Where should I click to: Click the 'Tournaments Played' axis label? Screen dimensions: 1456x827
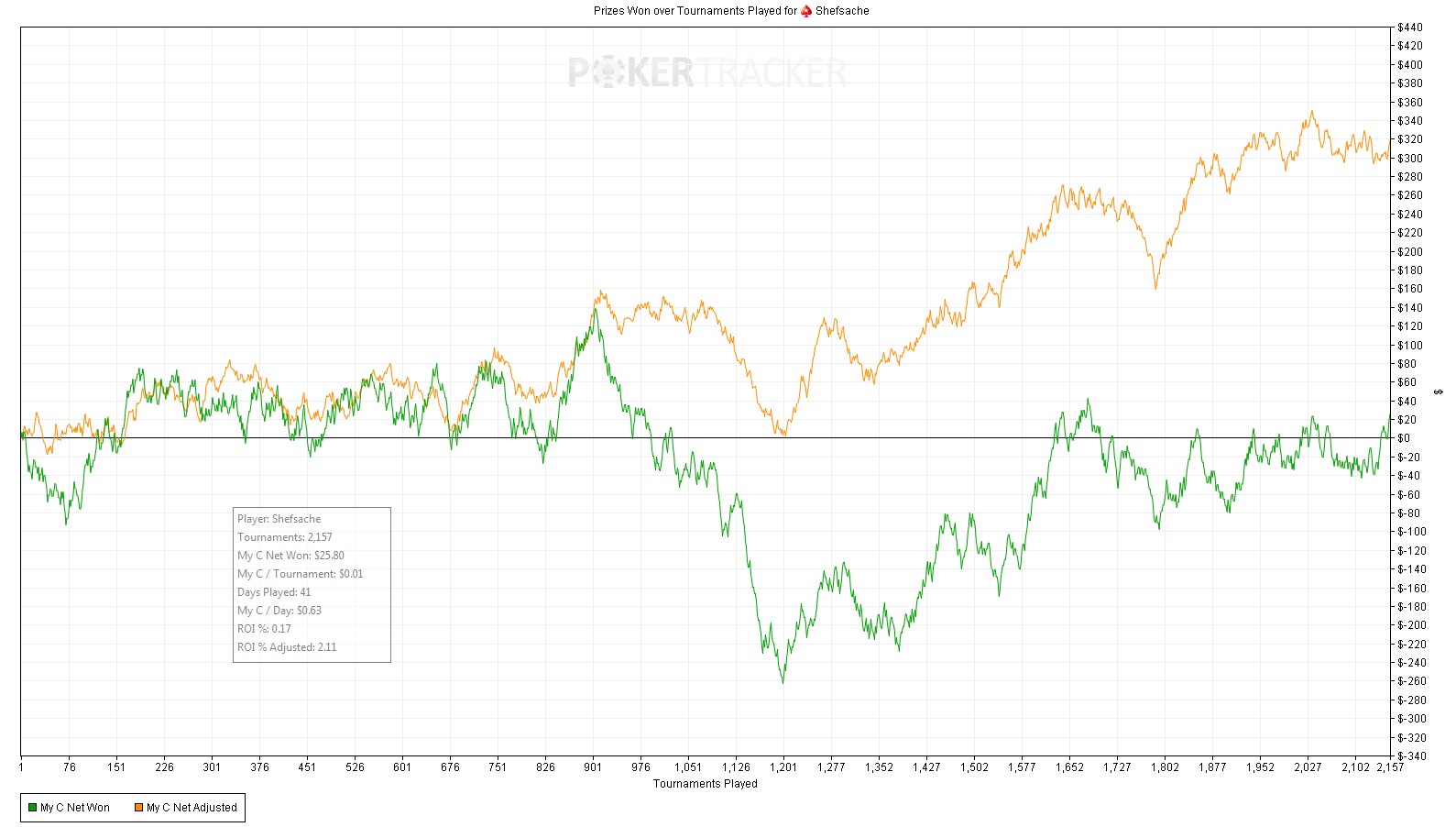click(705, 784)
